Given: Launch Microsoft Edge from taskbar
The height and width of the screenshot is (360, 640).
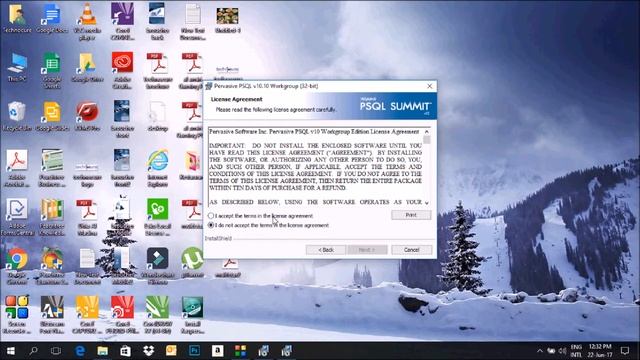Looking at the screenshot, I should [80, 351].
